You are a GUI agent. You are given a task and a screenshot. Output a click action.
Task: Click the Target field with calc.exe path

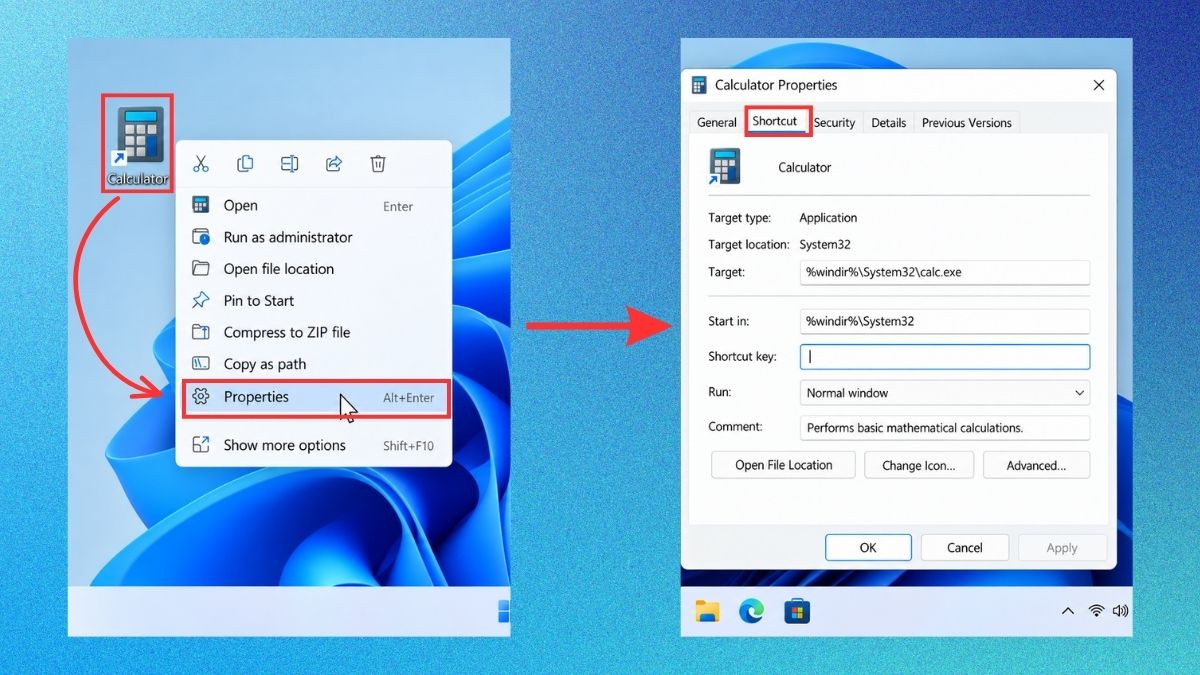(944, 272)
